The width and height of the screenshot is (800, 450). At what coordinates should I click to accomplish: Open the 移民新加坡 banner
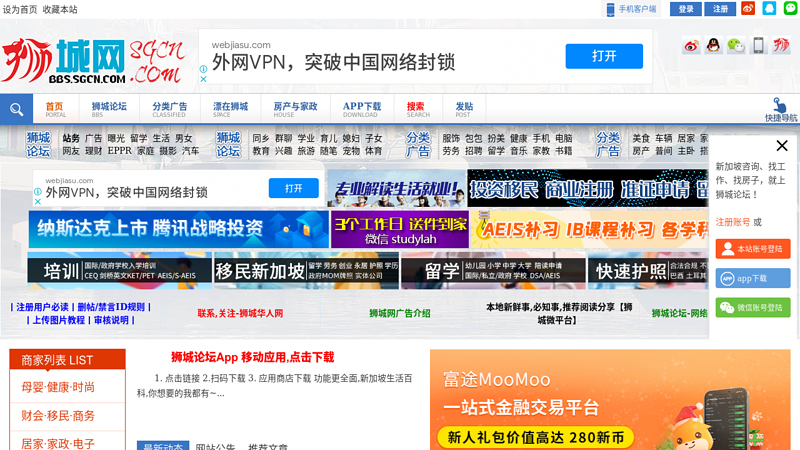306,270
